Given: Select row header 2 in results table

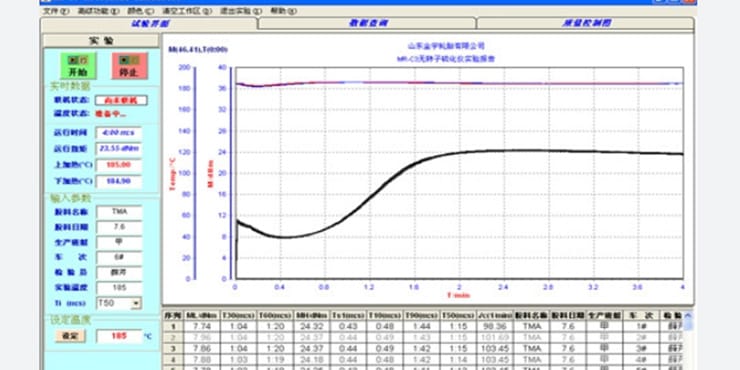Looking at the screenshot, I should (173, 337).
